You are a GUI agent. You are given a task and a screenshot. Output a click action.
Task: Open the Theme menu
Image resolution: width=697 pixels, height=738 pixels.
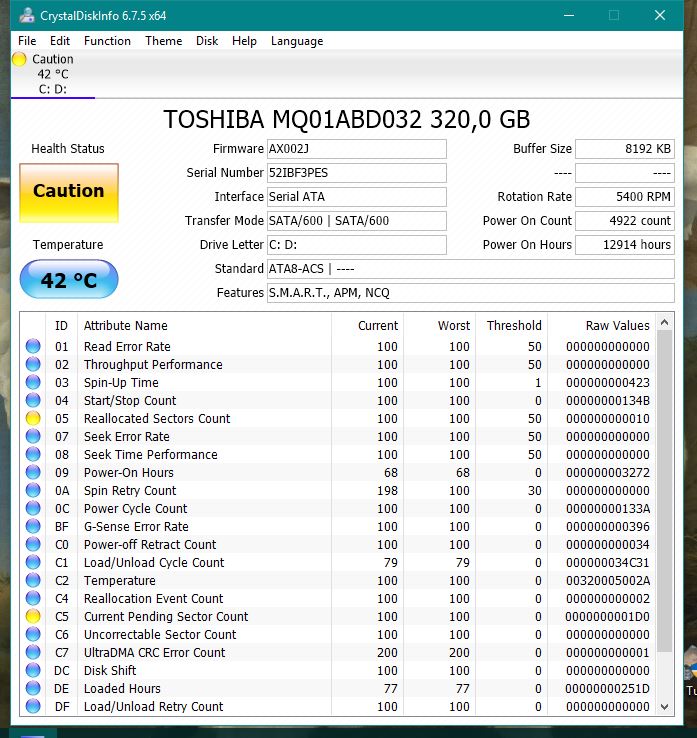pos(163,41)
